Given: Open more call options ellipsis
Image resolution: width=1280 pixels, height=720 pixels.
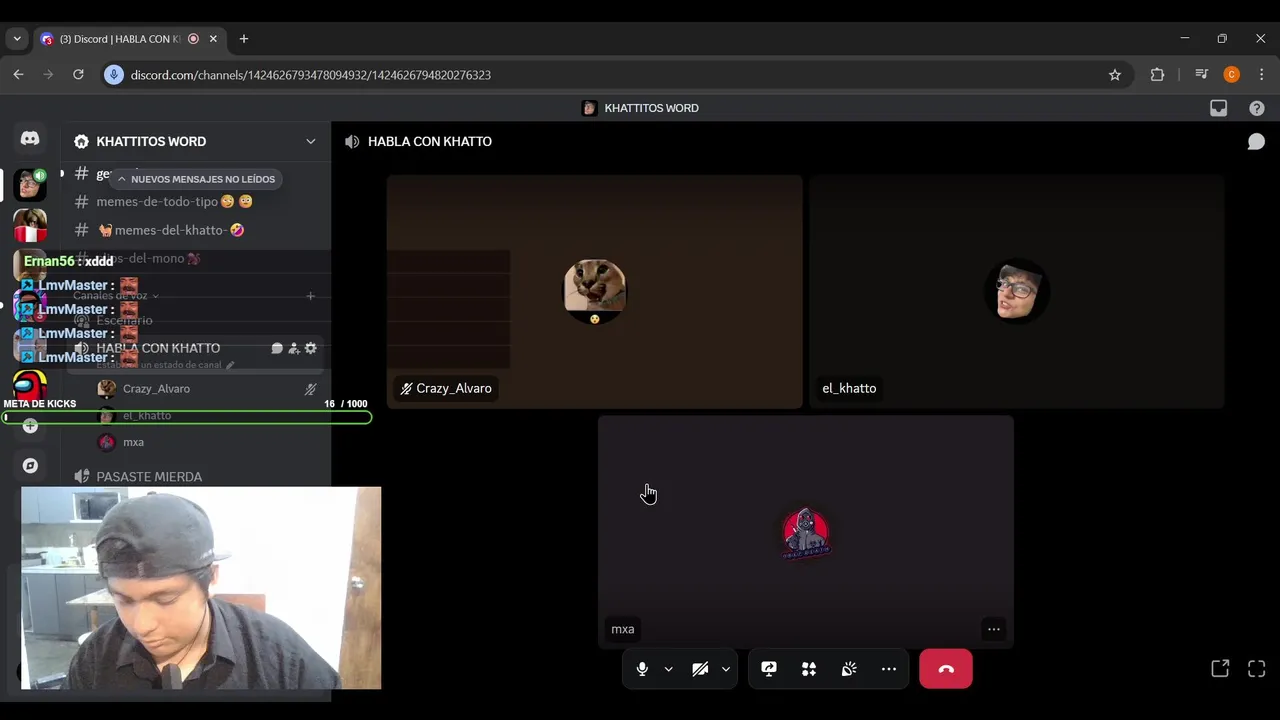Looking at the screenshot, I should [889, 669].
